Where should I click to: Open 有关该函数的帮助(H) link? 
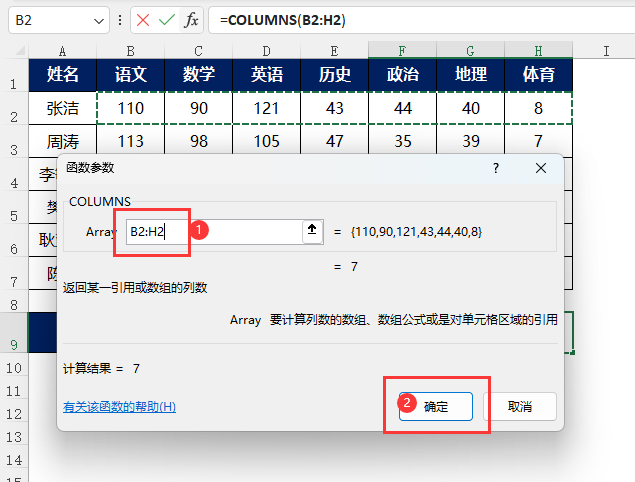(119, 407)
